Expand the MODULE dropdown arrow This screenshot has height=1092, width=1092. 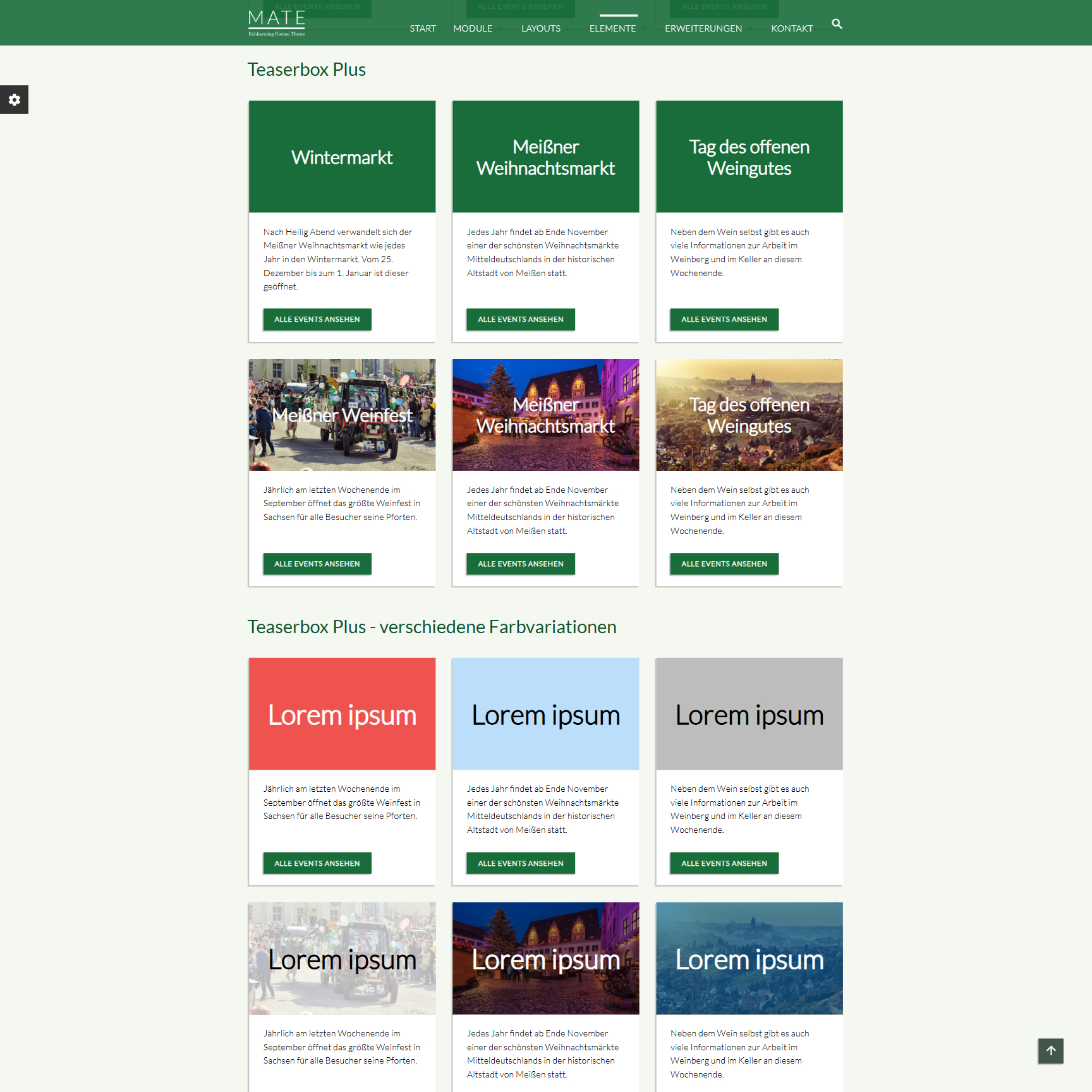[500, 28]
